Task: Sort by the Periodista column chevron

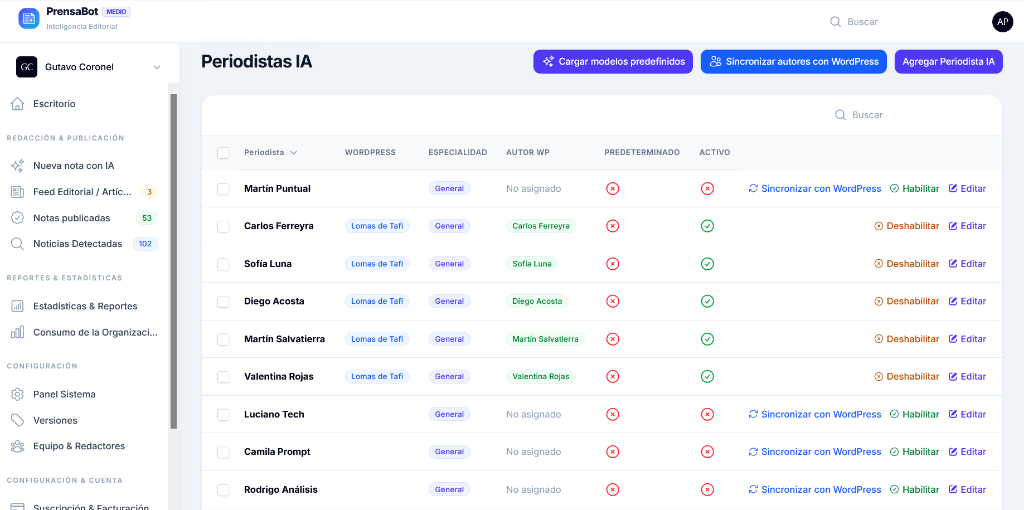Action: [x=294, y=152]
